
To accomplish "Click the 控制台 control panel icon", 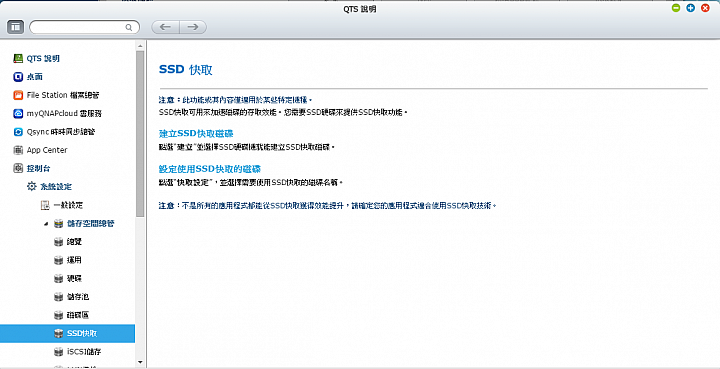I will click(18, 168).
